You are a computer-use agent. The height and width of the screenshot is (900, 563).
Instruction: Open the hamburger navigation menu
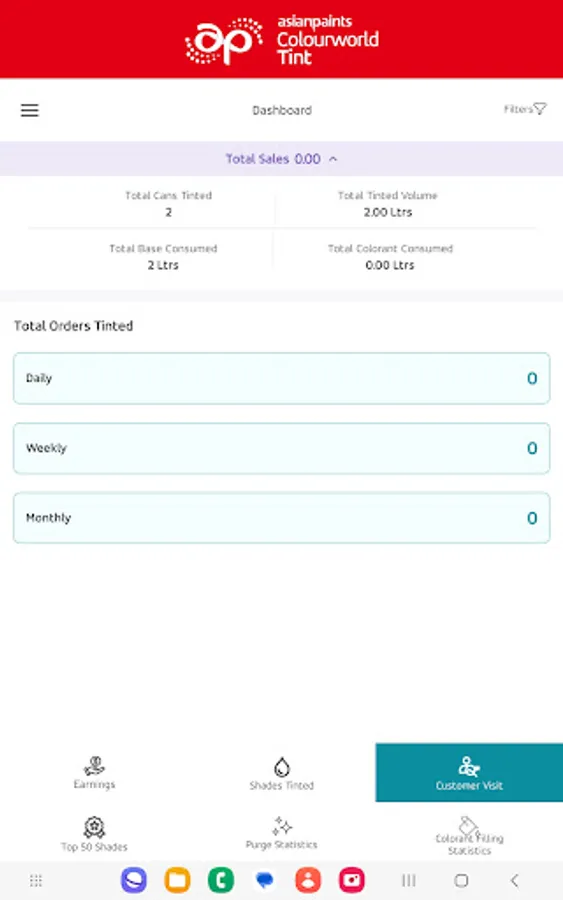click(30, 110)
